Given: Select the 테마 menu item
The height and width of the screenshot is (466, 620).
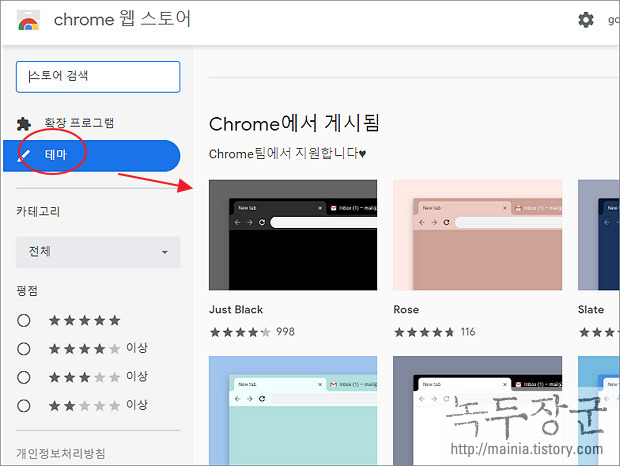Looking at the screenshot, I should click(91, 155).
